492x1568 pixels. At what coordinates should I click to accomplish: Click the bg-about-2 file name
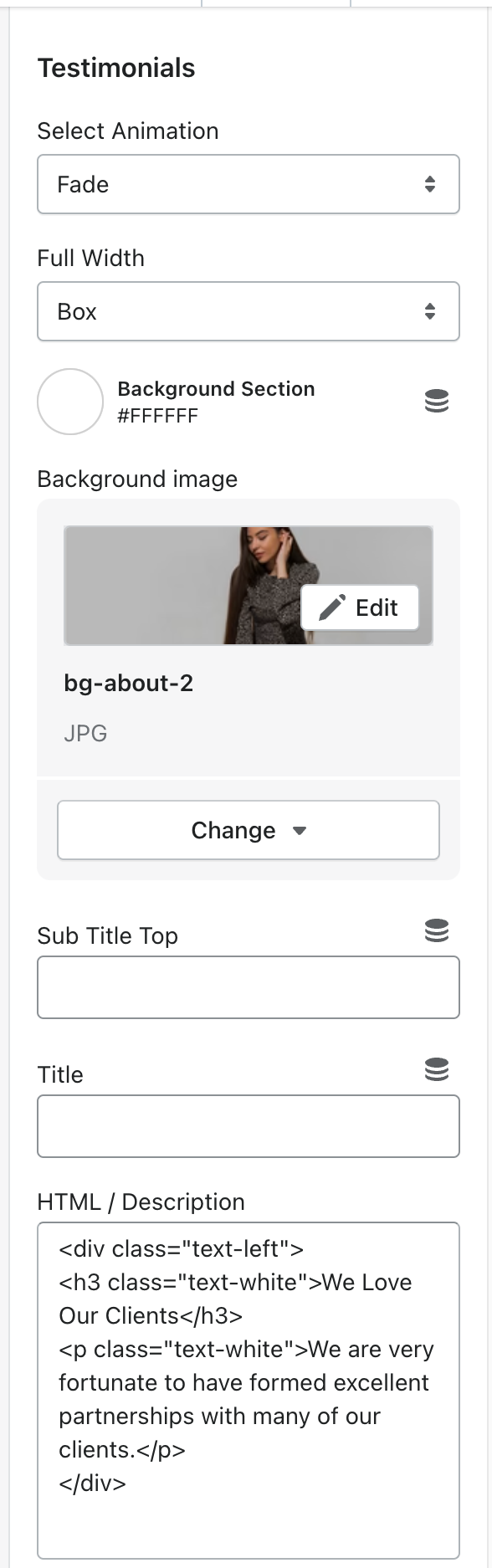pos(129,684)
